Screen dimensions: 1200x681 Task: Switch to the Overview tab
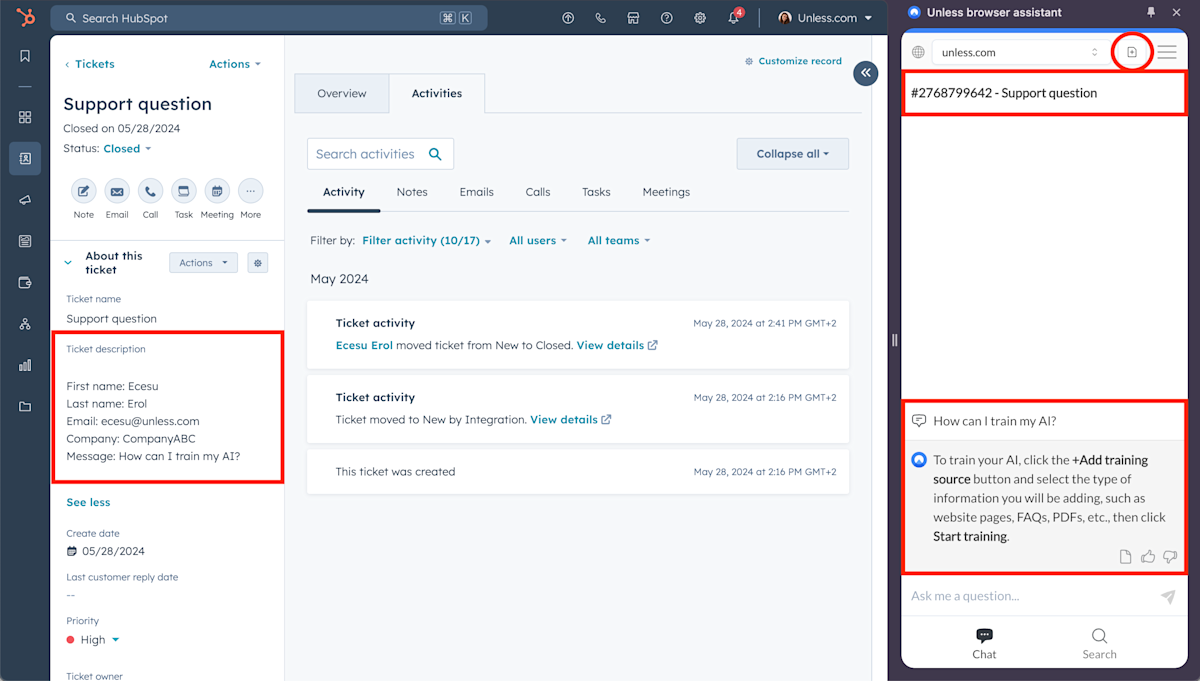pyautogui.click(x=342, y=93)
